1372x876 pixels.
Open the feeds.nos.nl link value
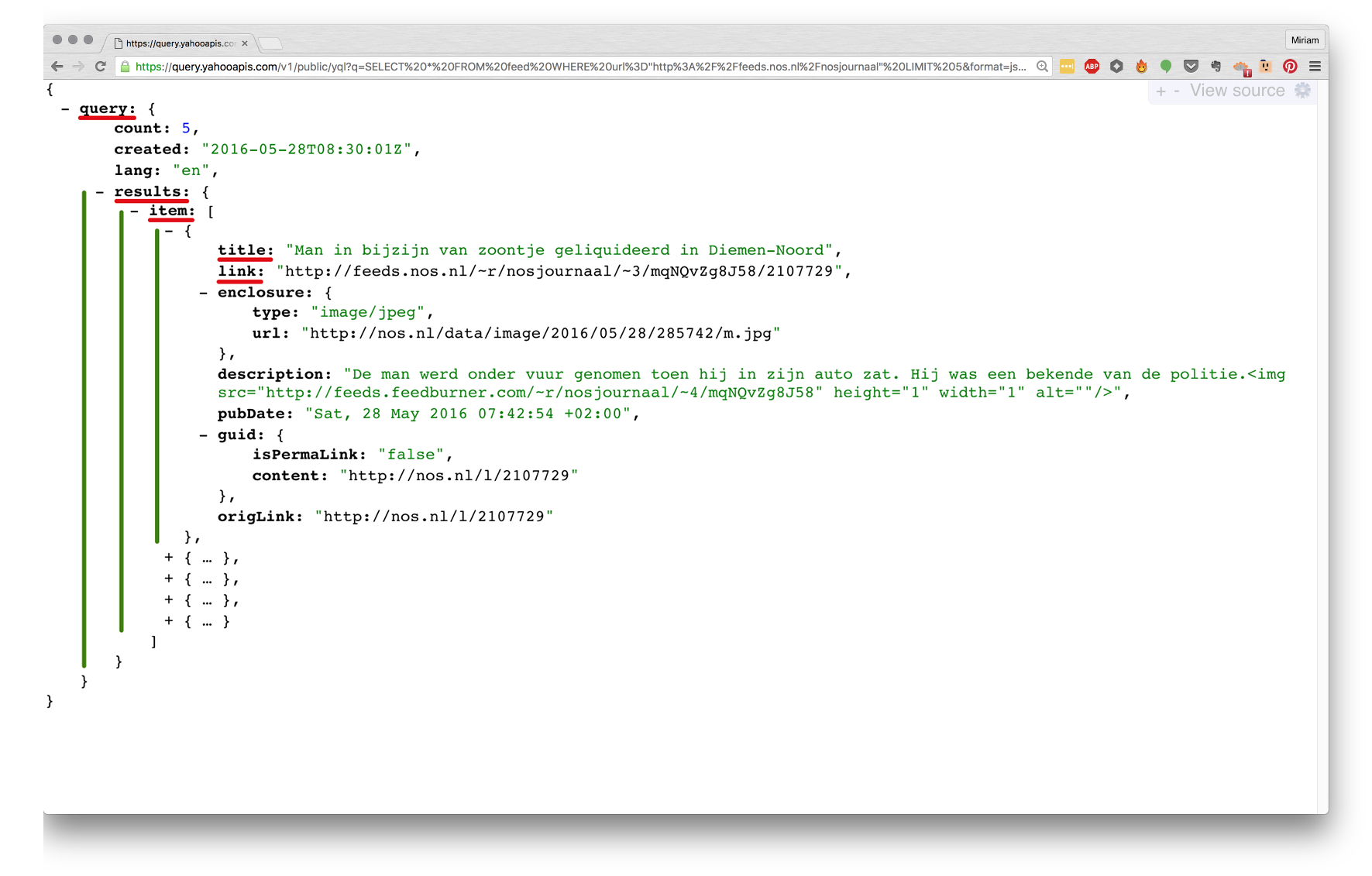[x=559, y=271]
